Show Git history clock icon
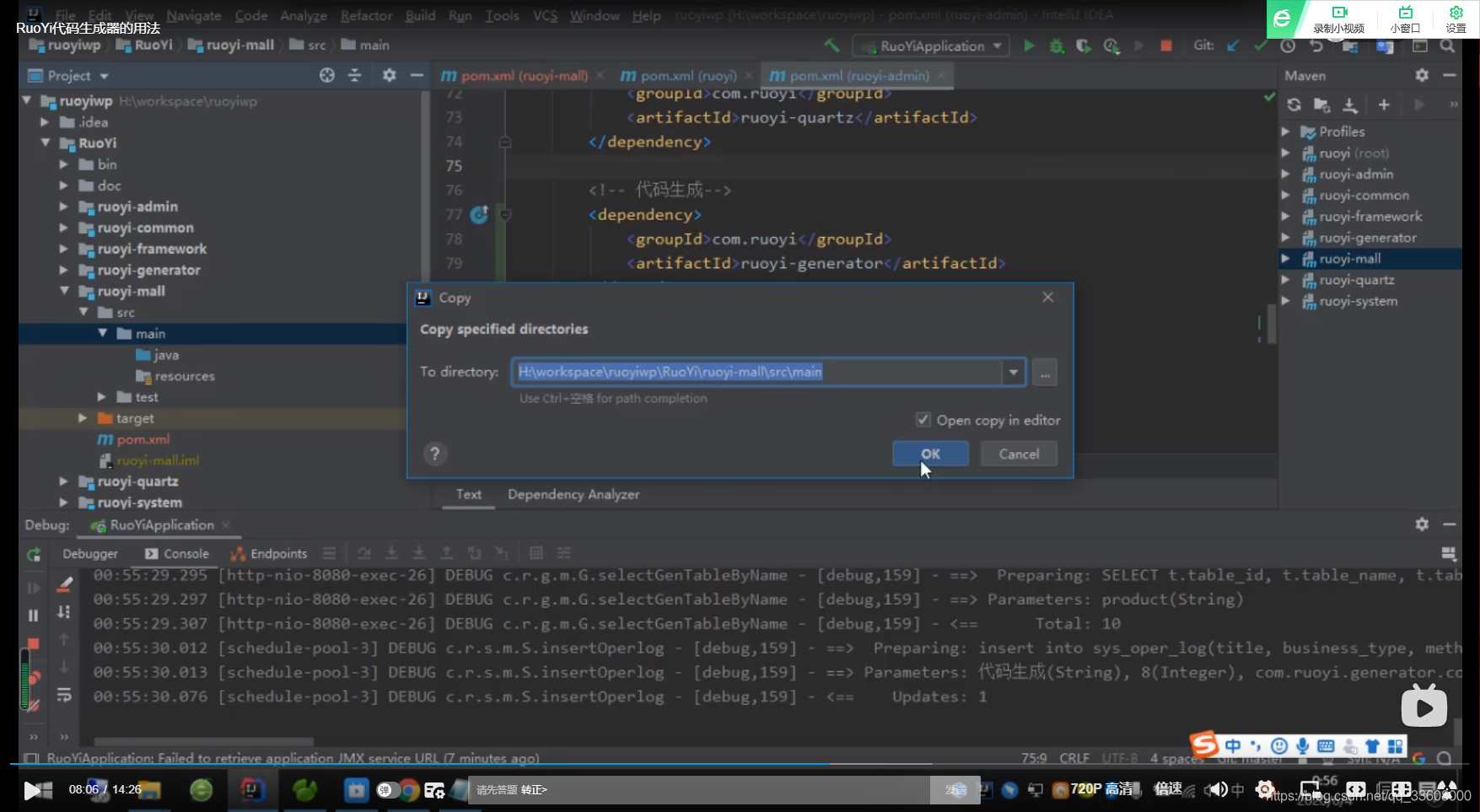The width and height of the screenshot is (1480, 812). [1288, 46]
